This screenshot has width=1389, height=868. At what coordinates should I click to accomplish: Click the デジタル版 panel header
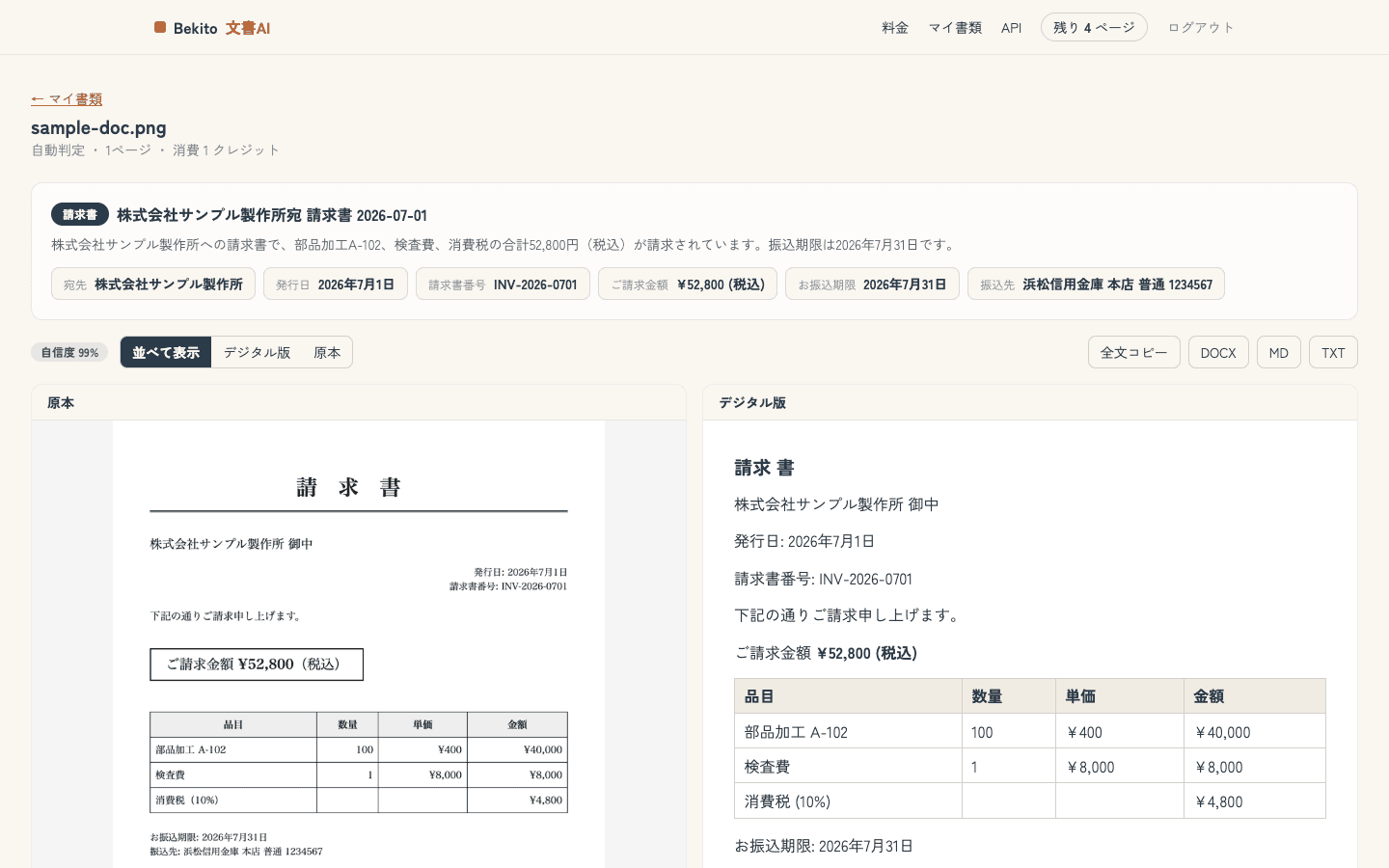(x=1030, y=402)
